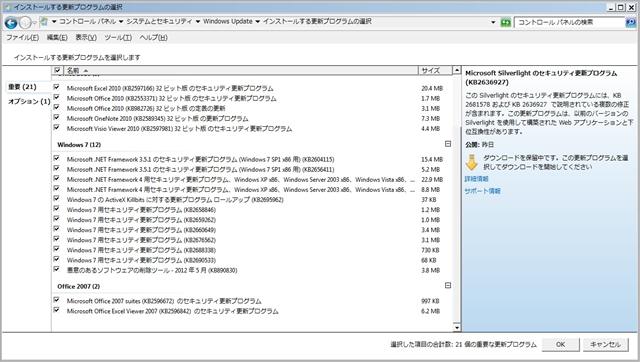Open the 編集(E) menu
This screenshot has height=362, width=640.
pyautogui.click(x=57, y=38)
